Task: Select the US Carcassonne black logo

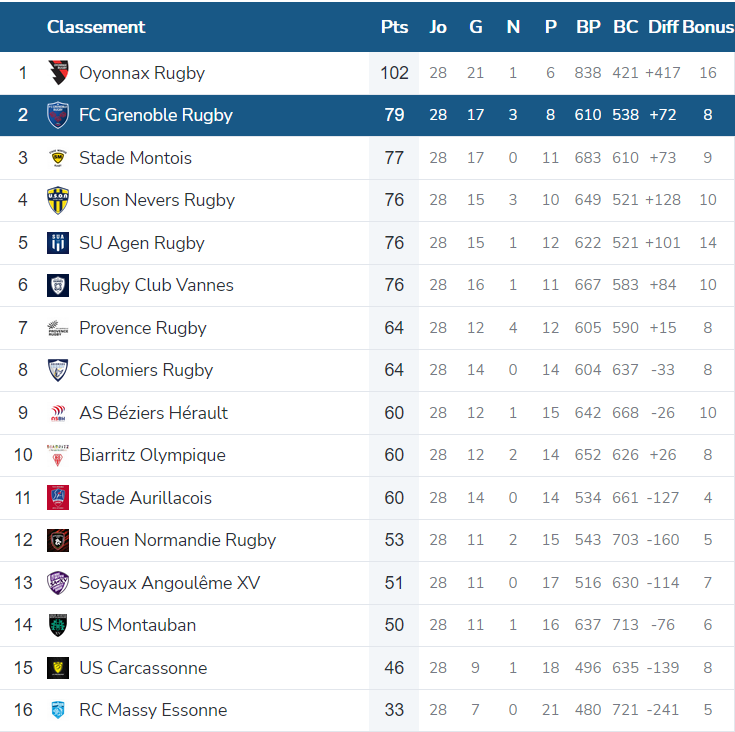Action: (x=58, y=668)
